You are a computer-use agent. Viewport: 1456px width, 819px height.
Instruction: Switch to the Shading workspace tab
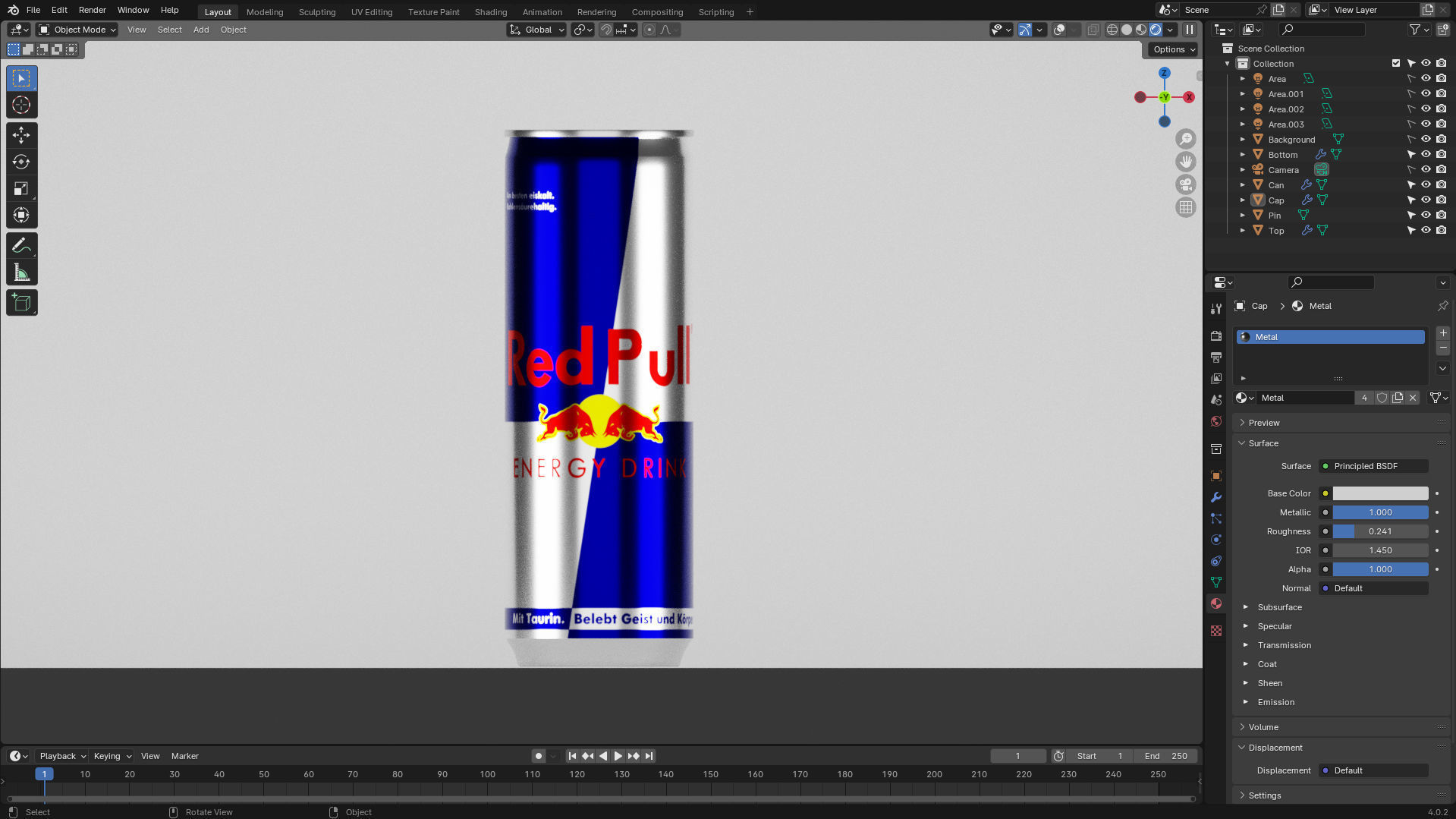click(490, 11)
